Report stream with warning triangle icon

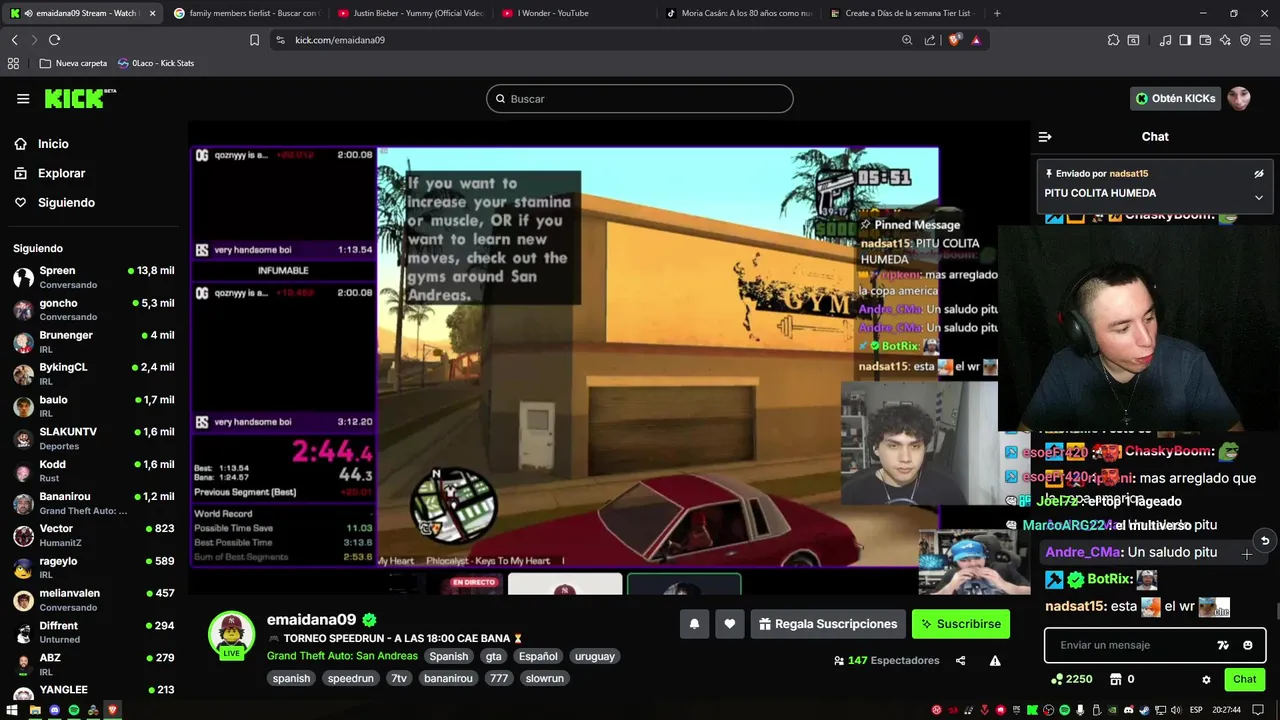[995, 661]
